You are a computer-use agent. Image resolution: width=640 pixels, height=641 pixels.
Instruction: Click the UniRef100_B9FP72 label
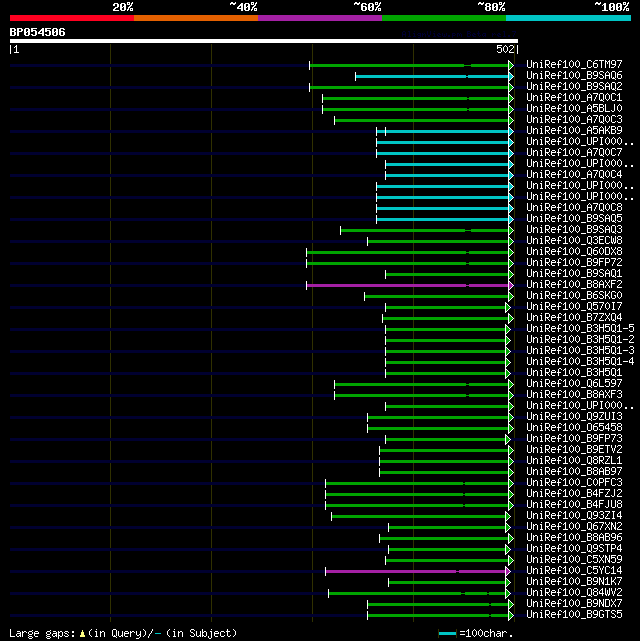click(574, 262)
